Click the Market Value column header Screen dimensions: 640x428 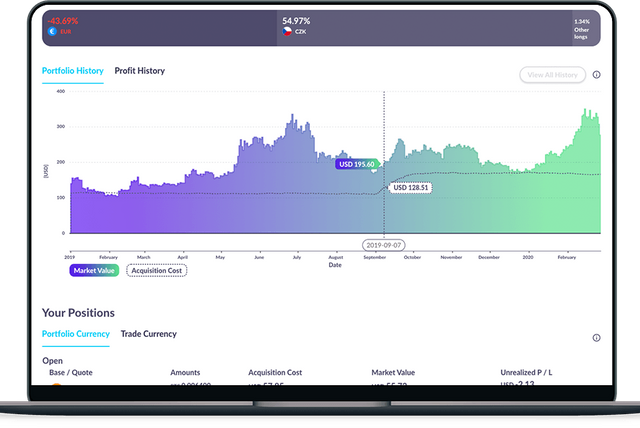pyautogui.click(x=393, y=373)
